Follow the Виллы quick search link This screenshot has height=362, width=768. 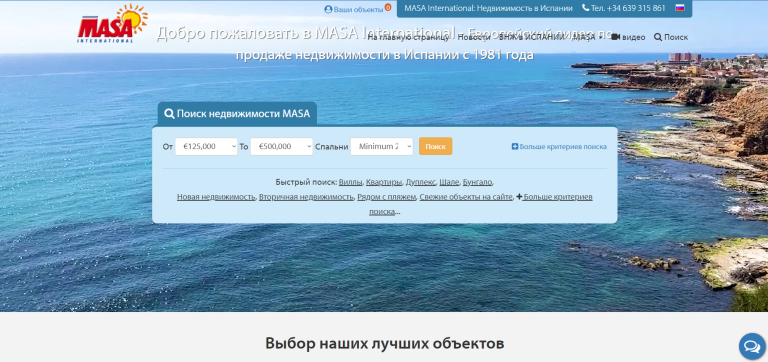coord(350,182)
